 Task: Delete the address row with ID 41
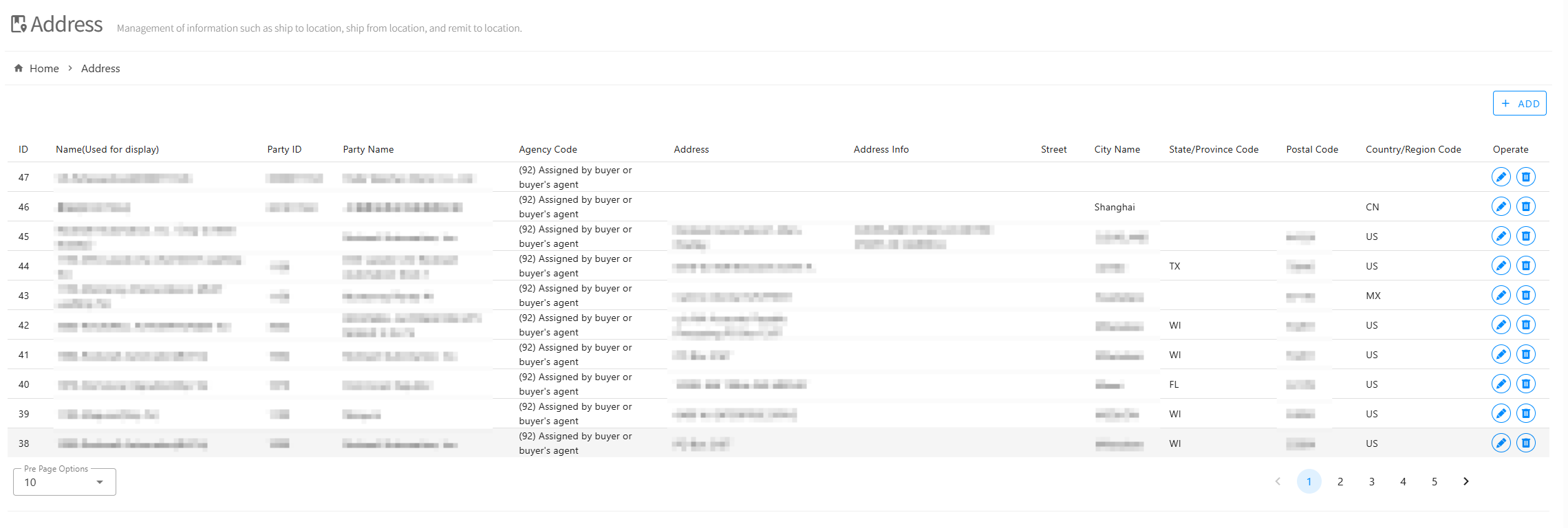[1525, 355]
